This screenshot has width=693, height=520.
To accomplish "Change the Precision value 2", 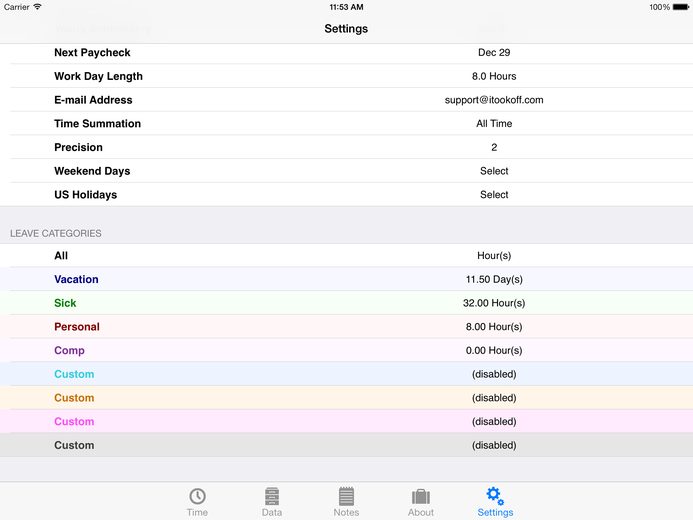I will pos(494,147).
